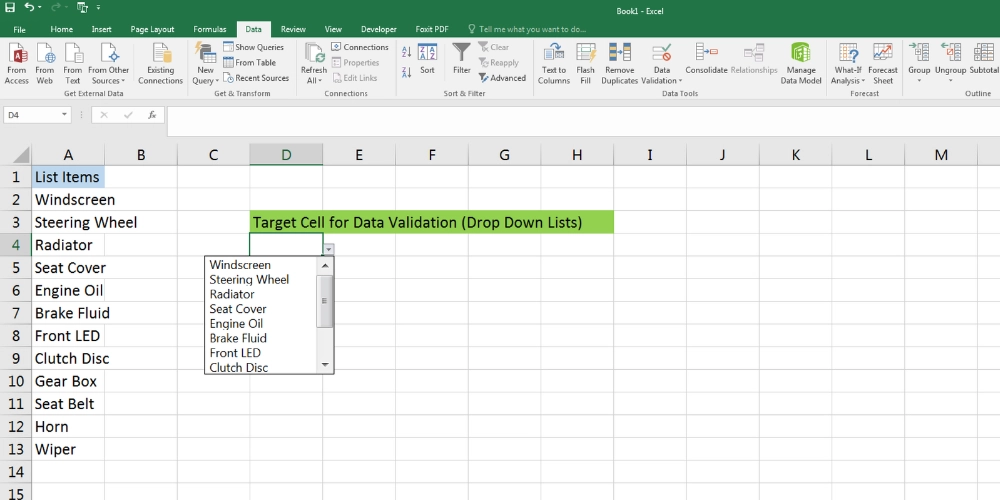Screen dimensions: 1000x500
Task: Open the View tab
Action: tap(333, 29)
